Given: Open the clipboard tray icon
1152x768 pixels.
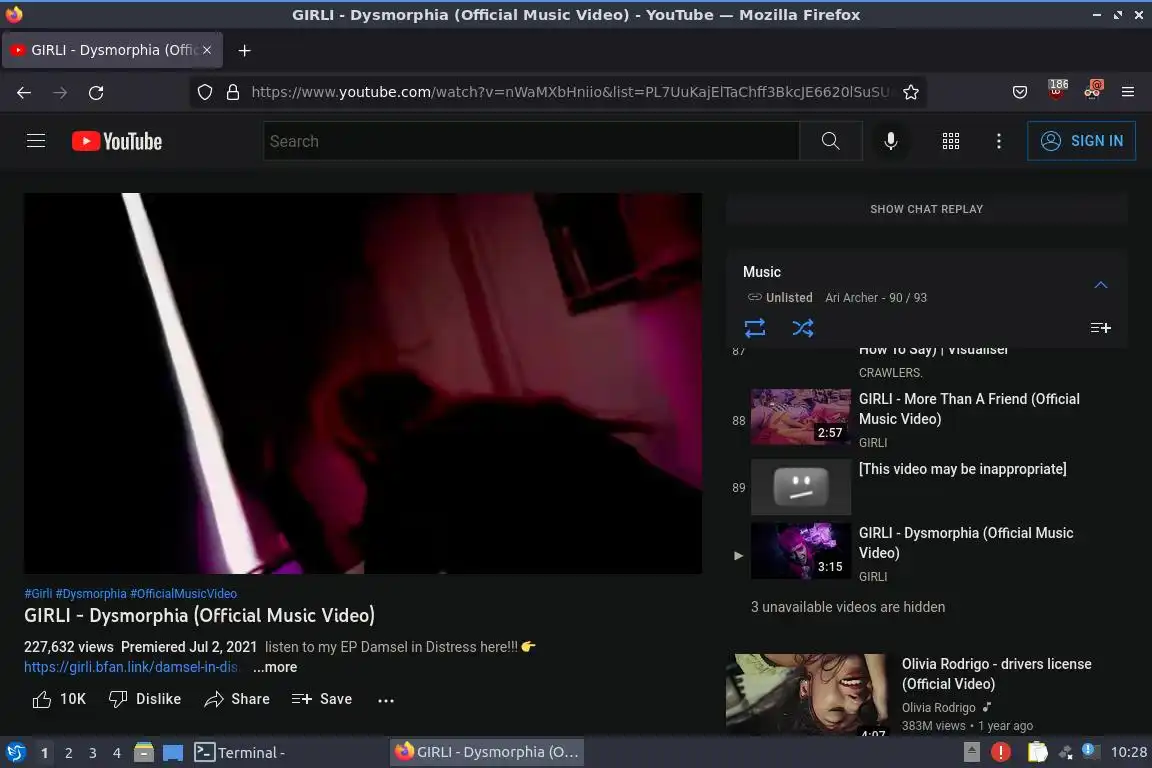Looking at the screenshot, I should (1037, 752).
